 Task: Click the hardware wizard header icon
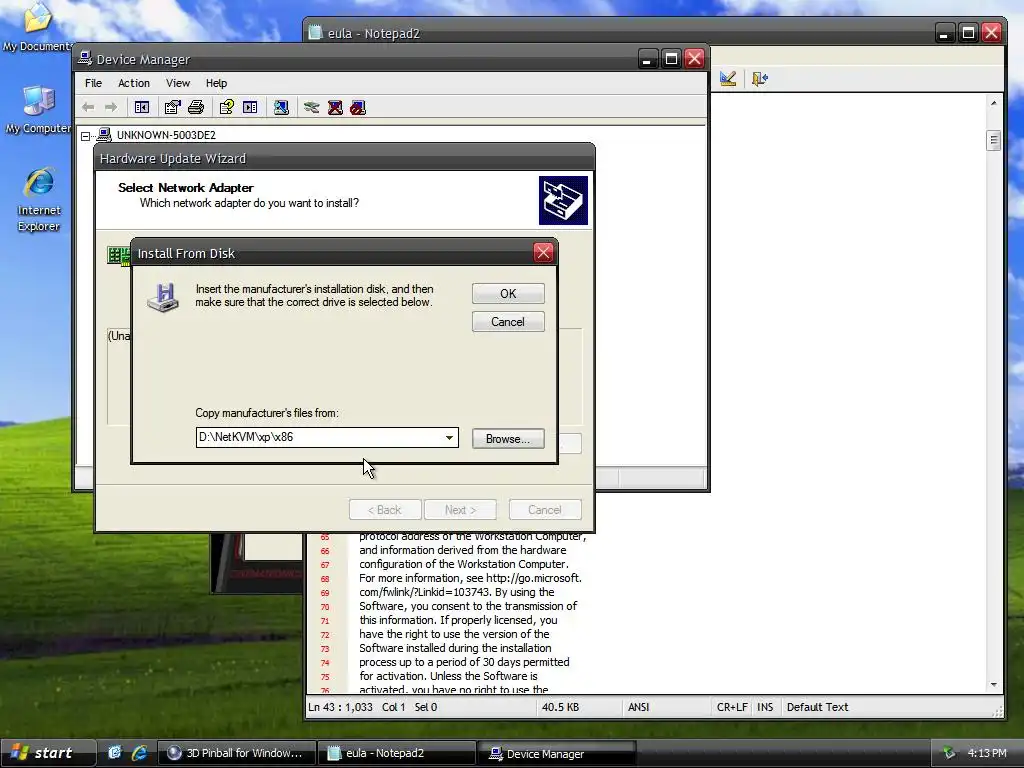point(563,200)
